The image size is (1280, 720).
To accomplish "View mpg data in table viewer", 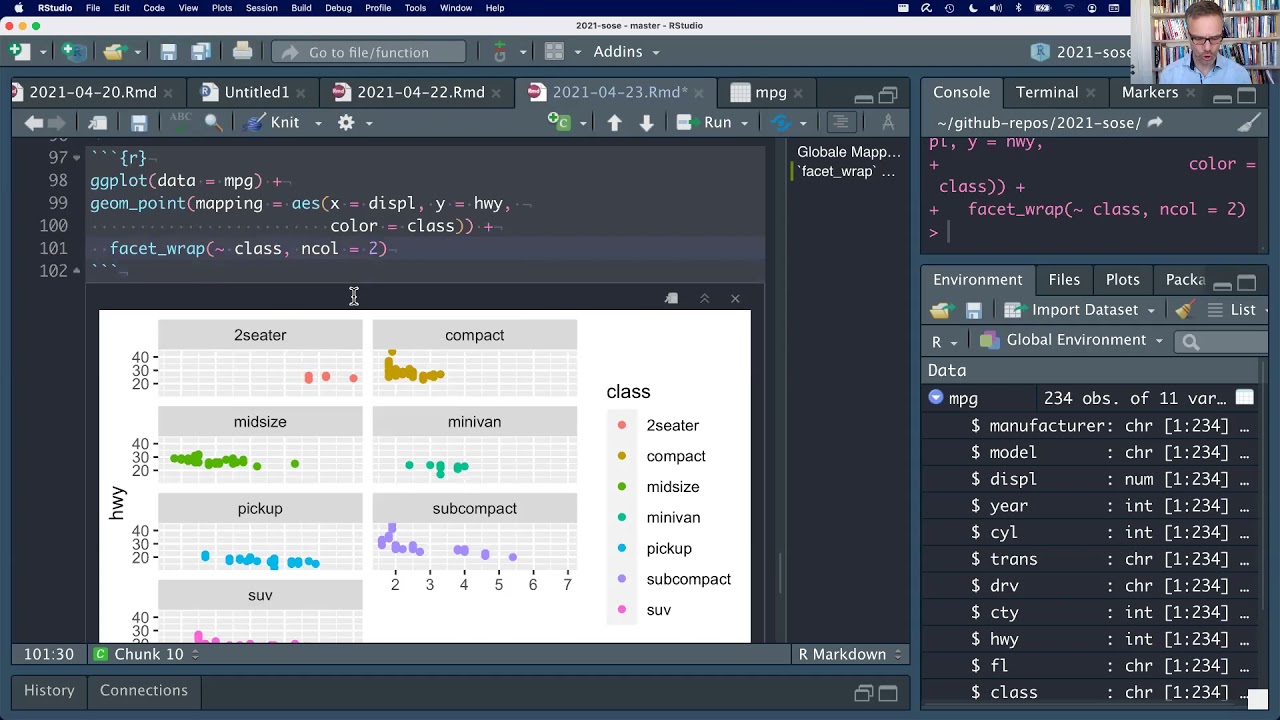I will pos(1244,398).
